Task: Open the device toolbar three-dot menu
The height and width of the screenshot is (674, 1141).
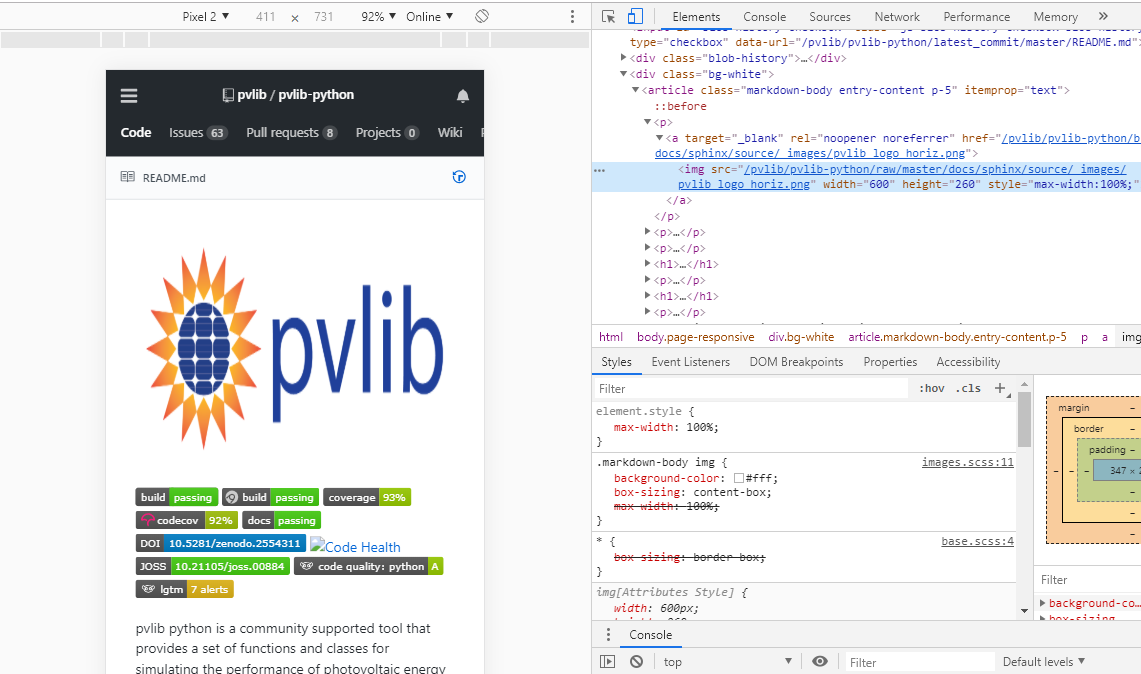Action: tap(572, 16)
